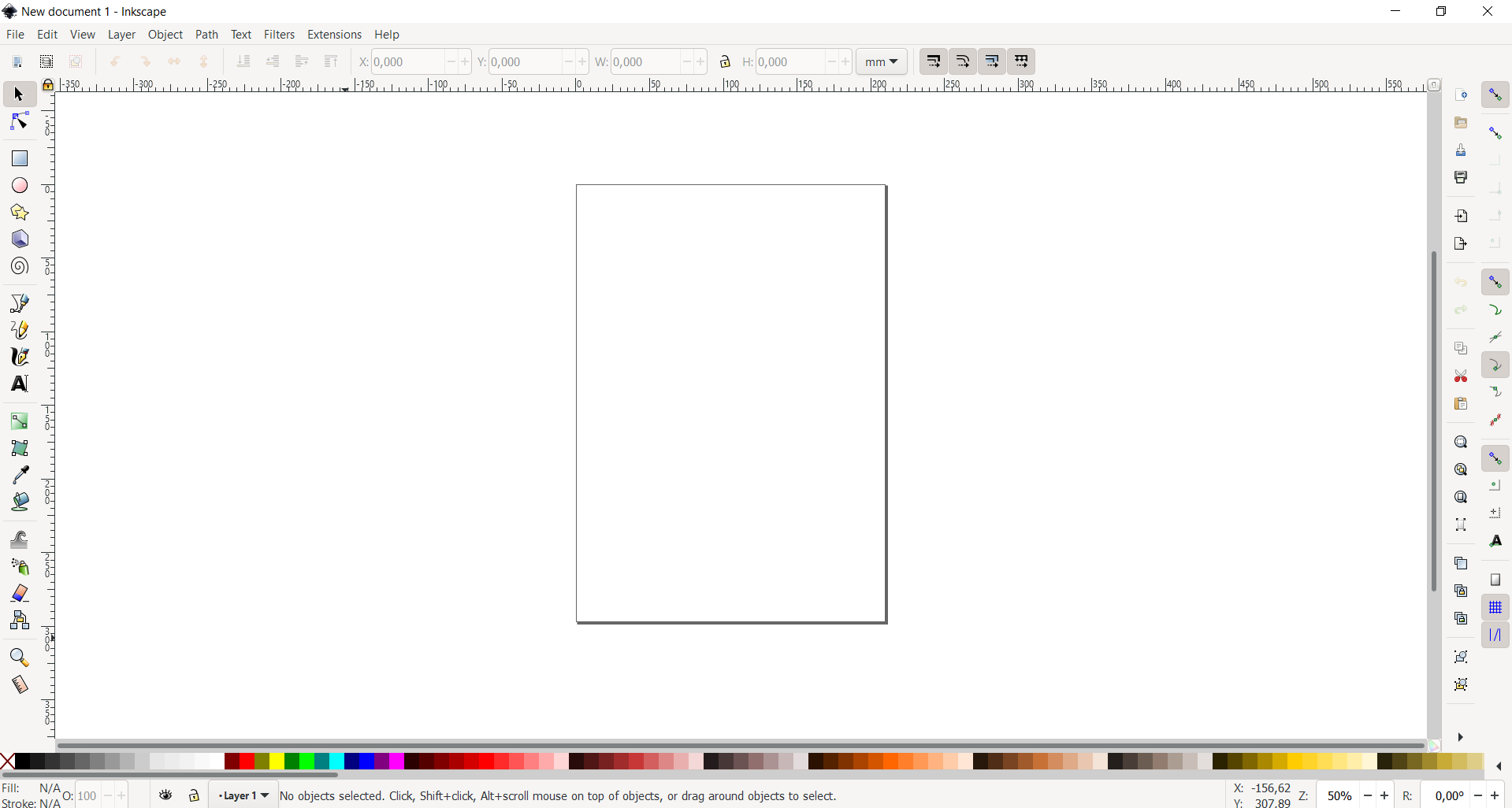
Task: Open the Layer 1 selector dropdown
Action: (x=243, y=795)
